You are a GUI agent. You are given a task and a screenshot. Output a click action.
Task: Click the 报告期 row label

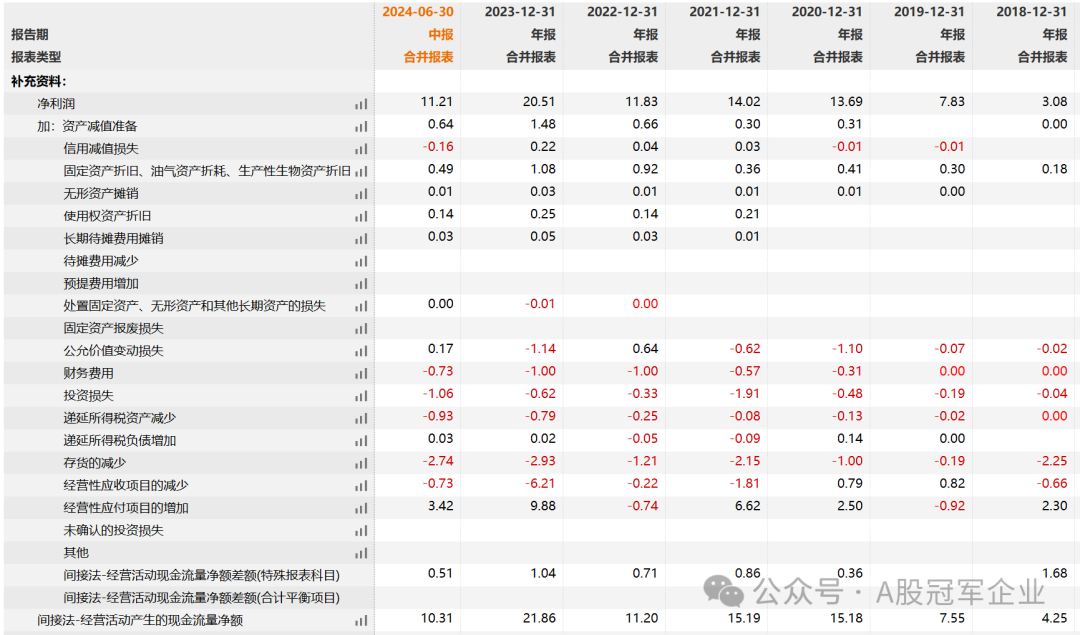[30, 34]
